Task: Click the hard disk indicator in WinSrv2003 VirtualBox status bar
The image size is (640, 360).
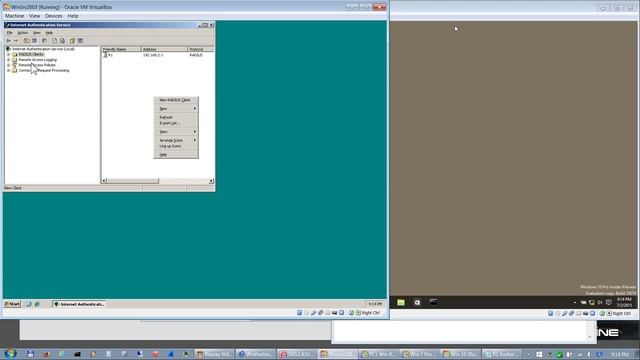Action: coord(300,313)
